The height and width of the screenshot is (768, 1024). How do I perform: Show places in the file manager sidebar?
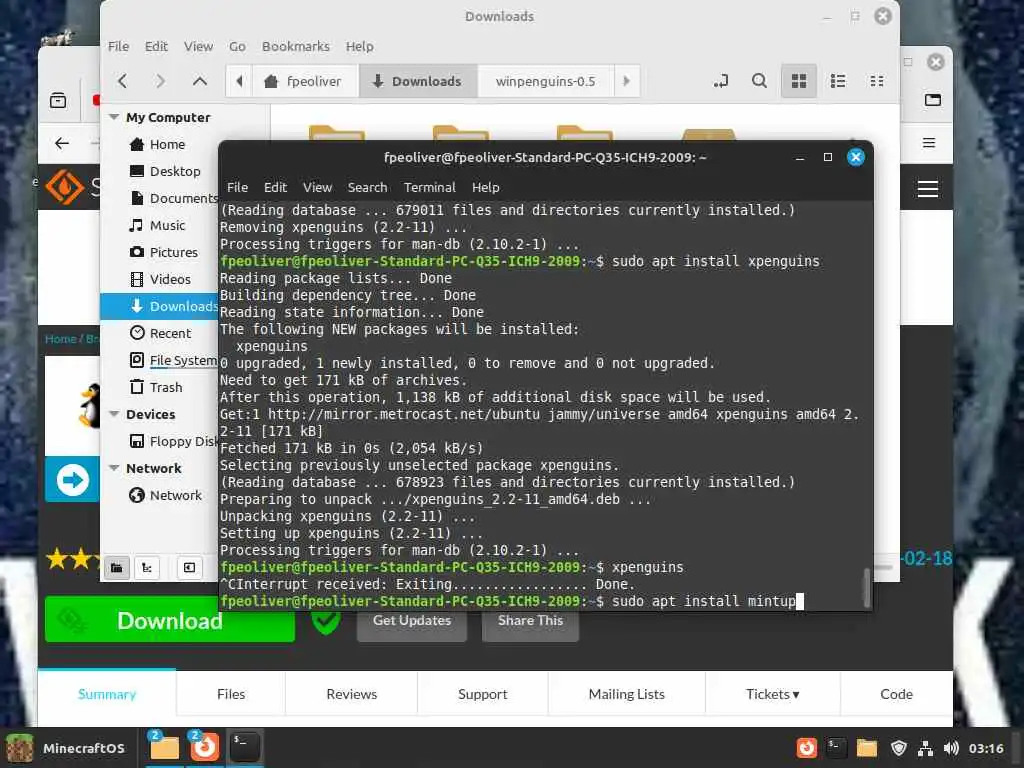point(117,568)
